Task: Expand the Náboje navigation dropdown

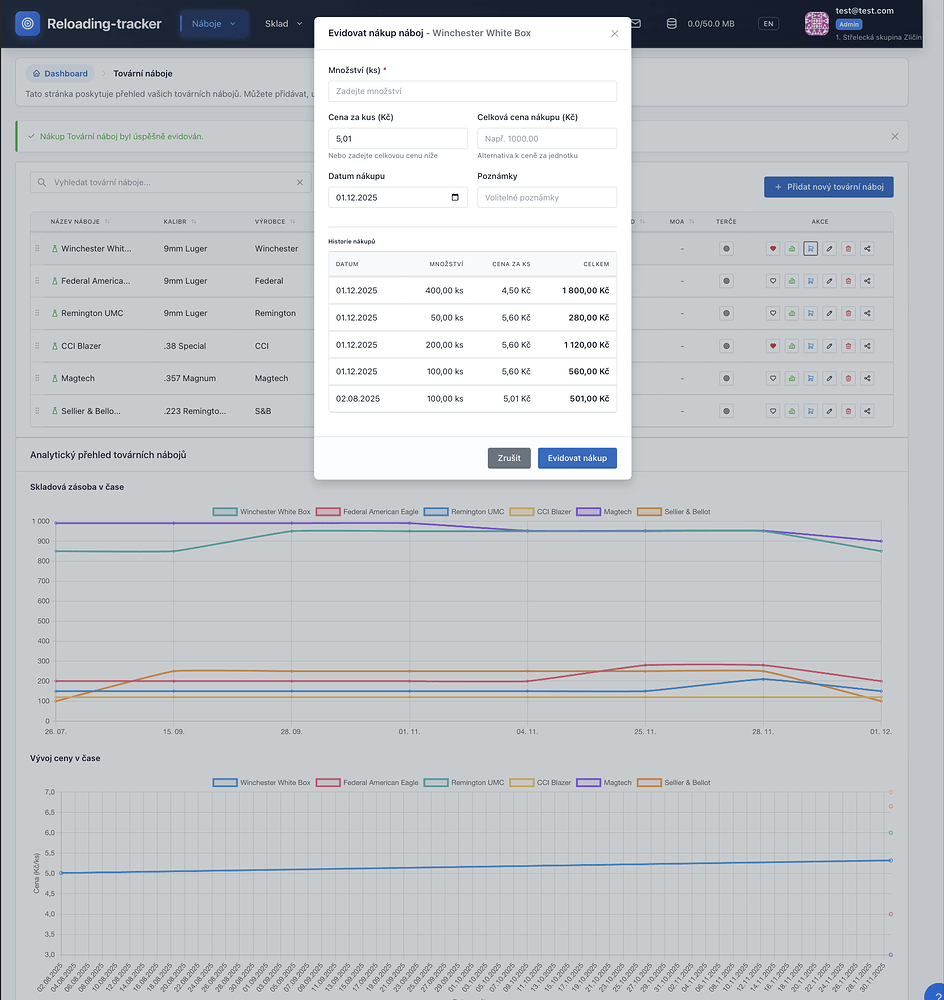Action: tap(214, 23)
